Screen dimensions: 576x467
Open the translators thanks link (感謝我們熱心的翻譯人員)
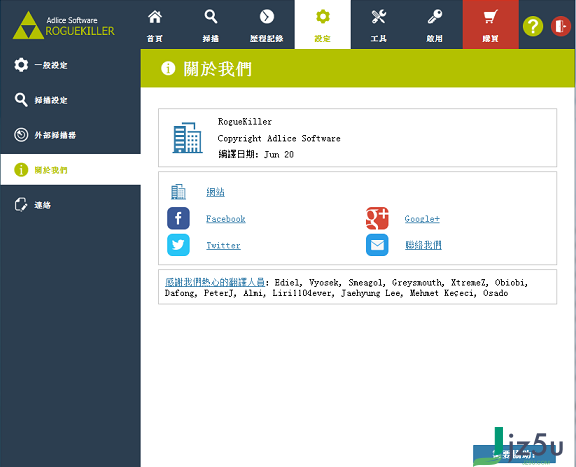click(215, 282)
